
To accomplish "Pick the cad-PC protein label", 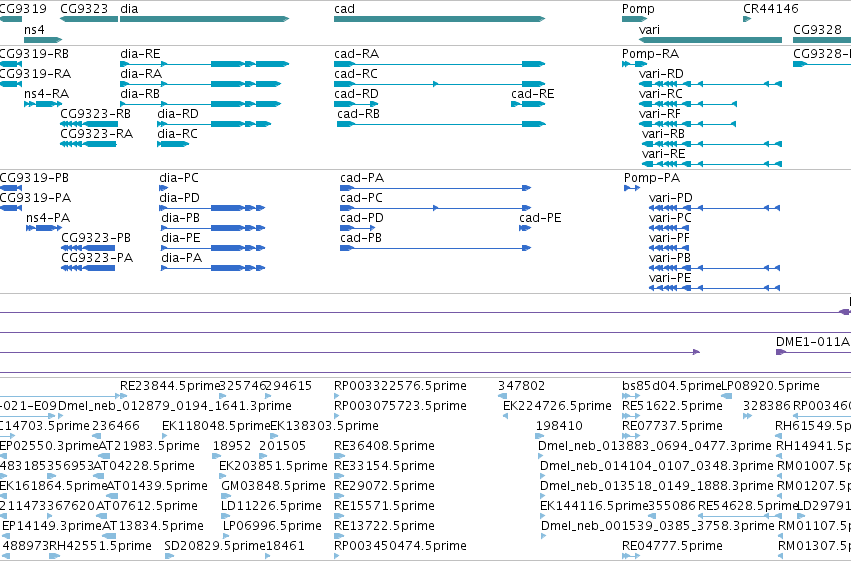I will pos(361,198).
